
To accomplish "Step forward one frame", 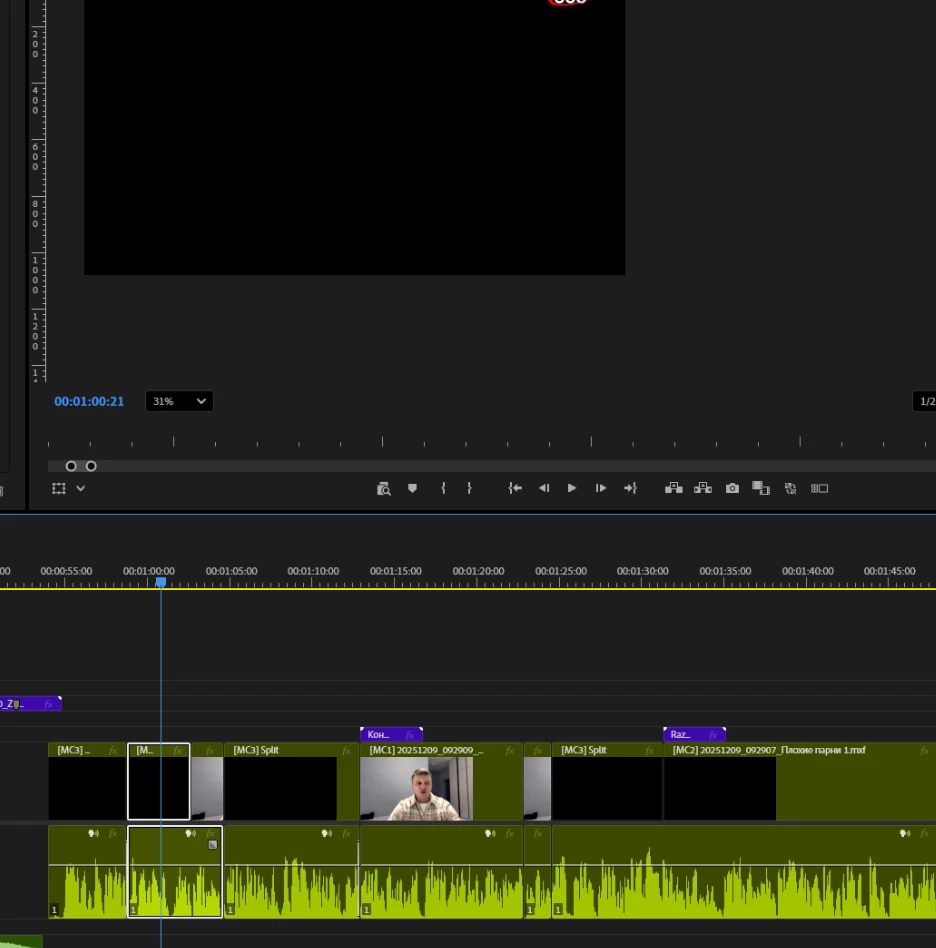I will [600, 488].
